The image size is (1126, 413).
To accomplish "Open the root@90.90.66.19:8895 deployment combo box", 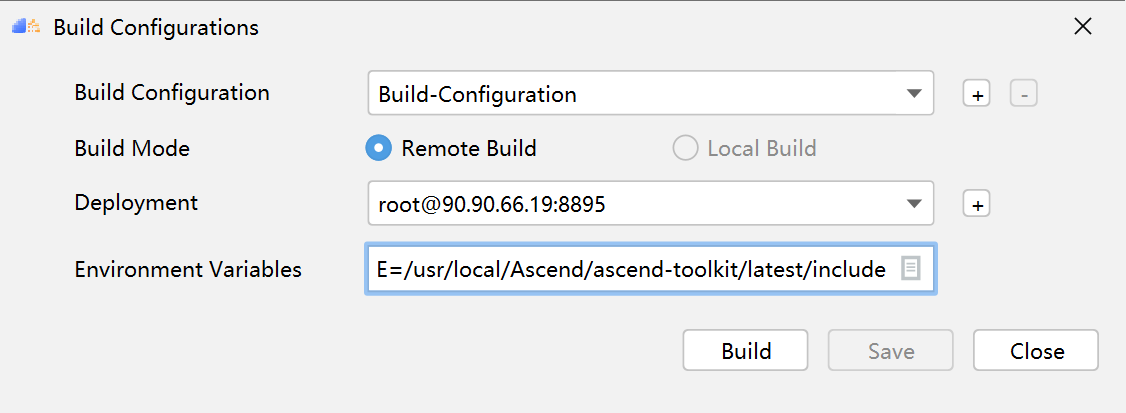I will coord(651,203).
